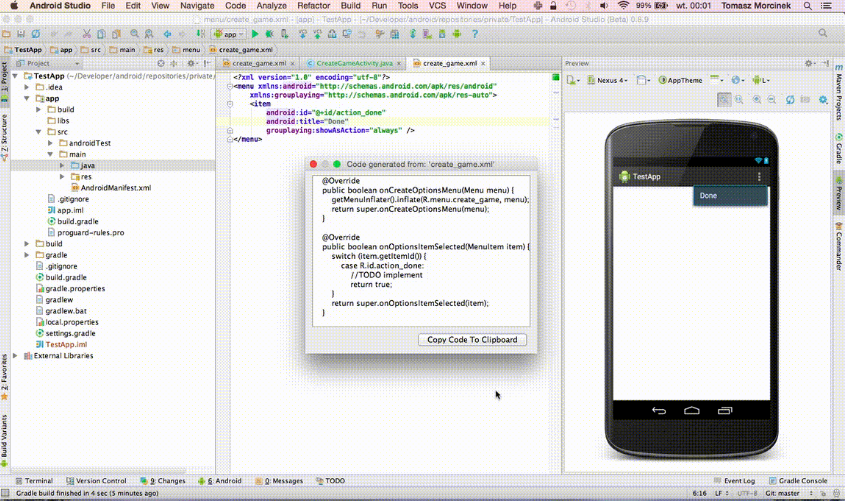Click the Paste toolbar icon
This screenshot has height=501, width=847.
coord(116,34)
